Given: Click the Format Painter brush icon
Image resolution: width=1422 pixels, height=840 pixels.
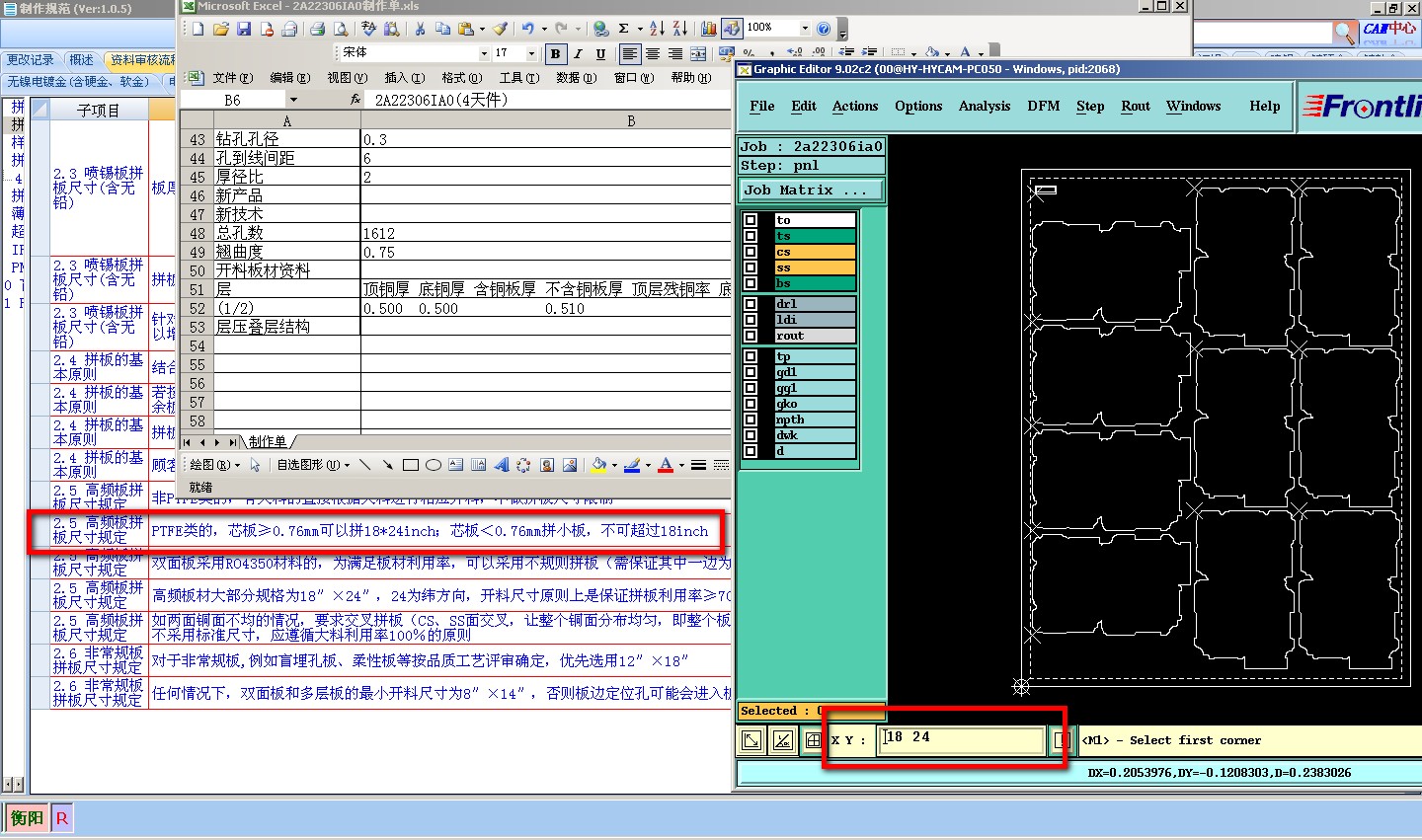Looking at the screenshot, I should tap(501, 30).
